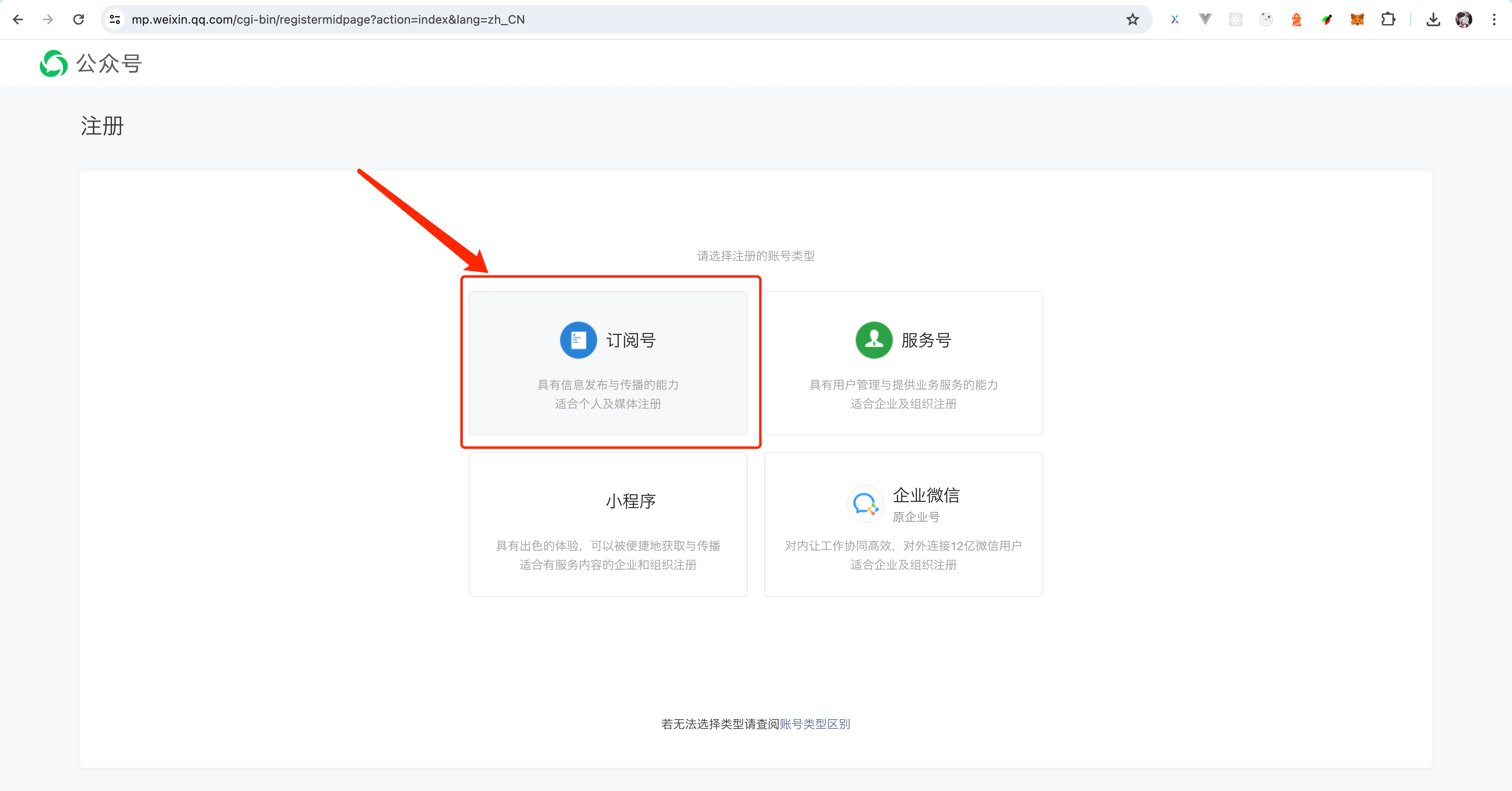This screenshot has height=791, width=1512.
Task: Open the Lighthouse extension icon
Action: pyautogui.click(x=1296, y=19)
